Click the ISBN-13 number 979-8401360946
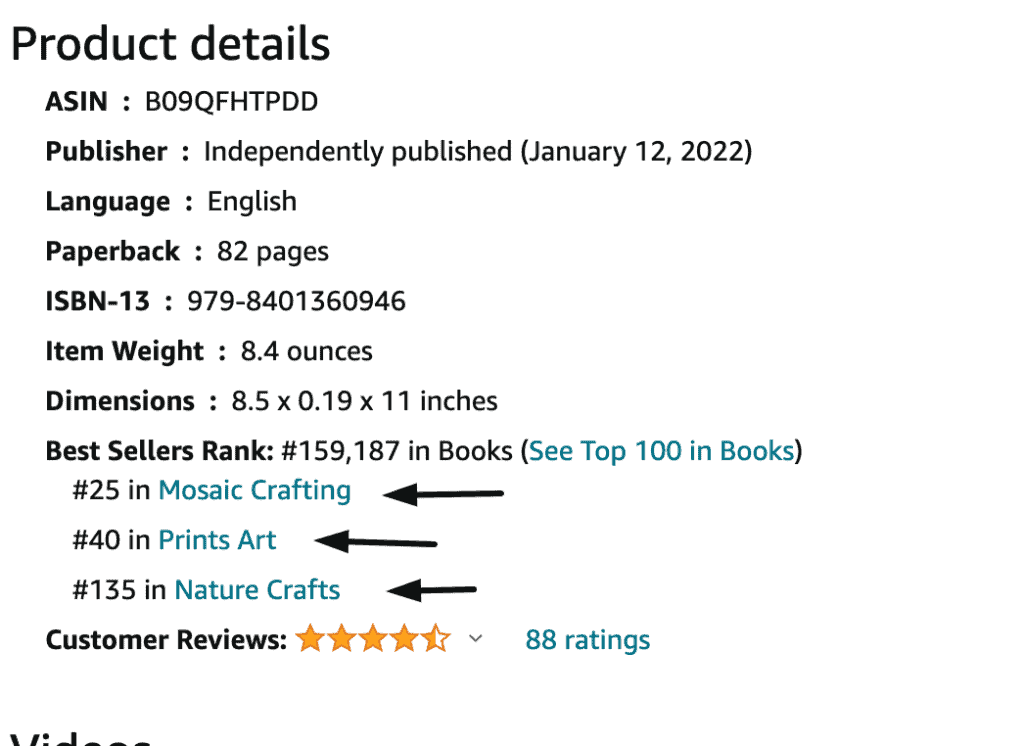Image resolution: width=1024 pixels, height=746 pixels. [x=296, y=302]
